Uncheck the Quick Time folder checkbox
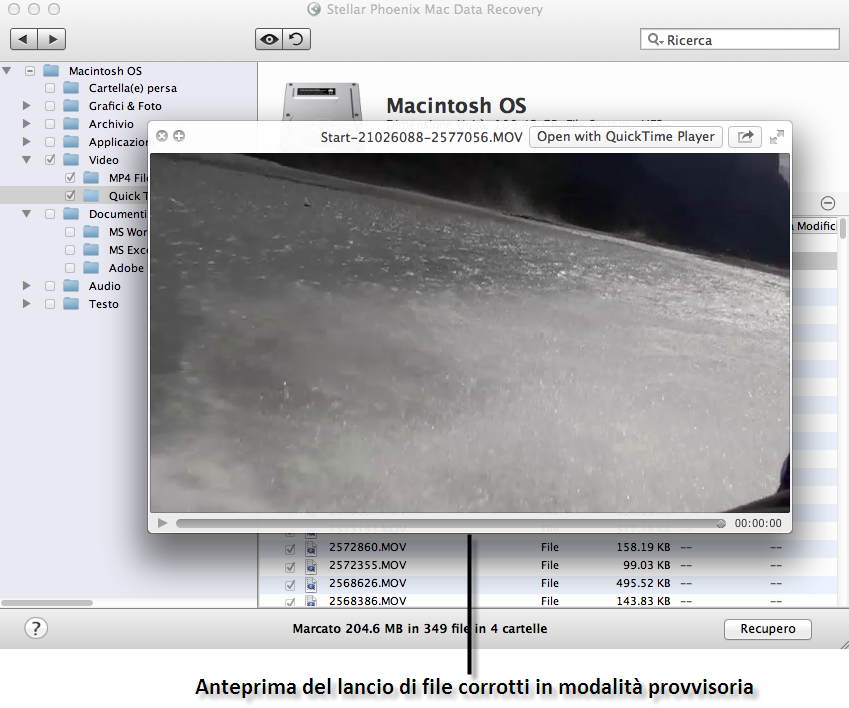The width and height of the screenshot is (849, 708). click(x=70, y=195)
